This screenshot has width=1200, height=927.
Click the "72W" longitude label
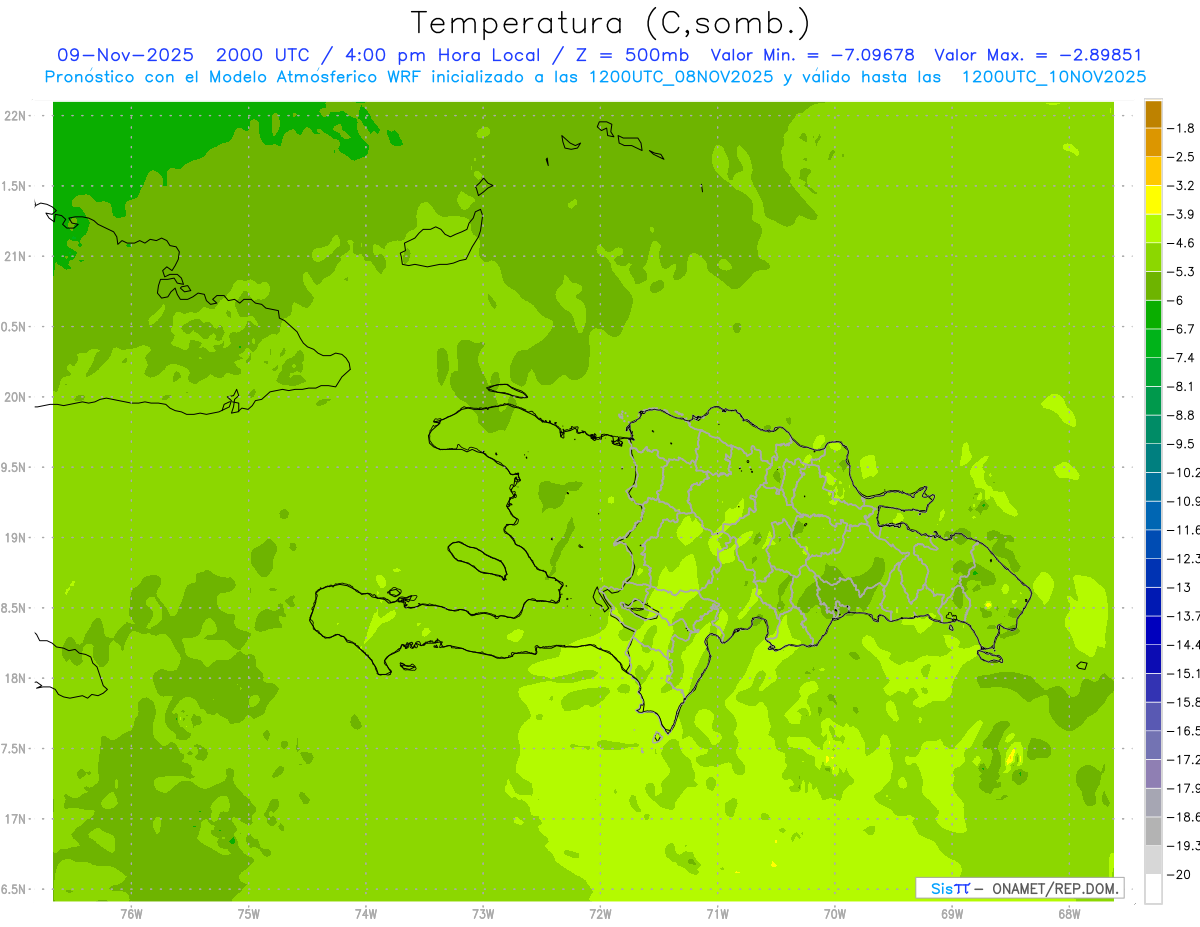[x=601, y=913]
